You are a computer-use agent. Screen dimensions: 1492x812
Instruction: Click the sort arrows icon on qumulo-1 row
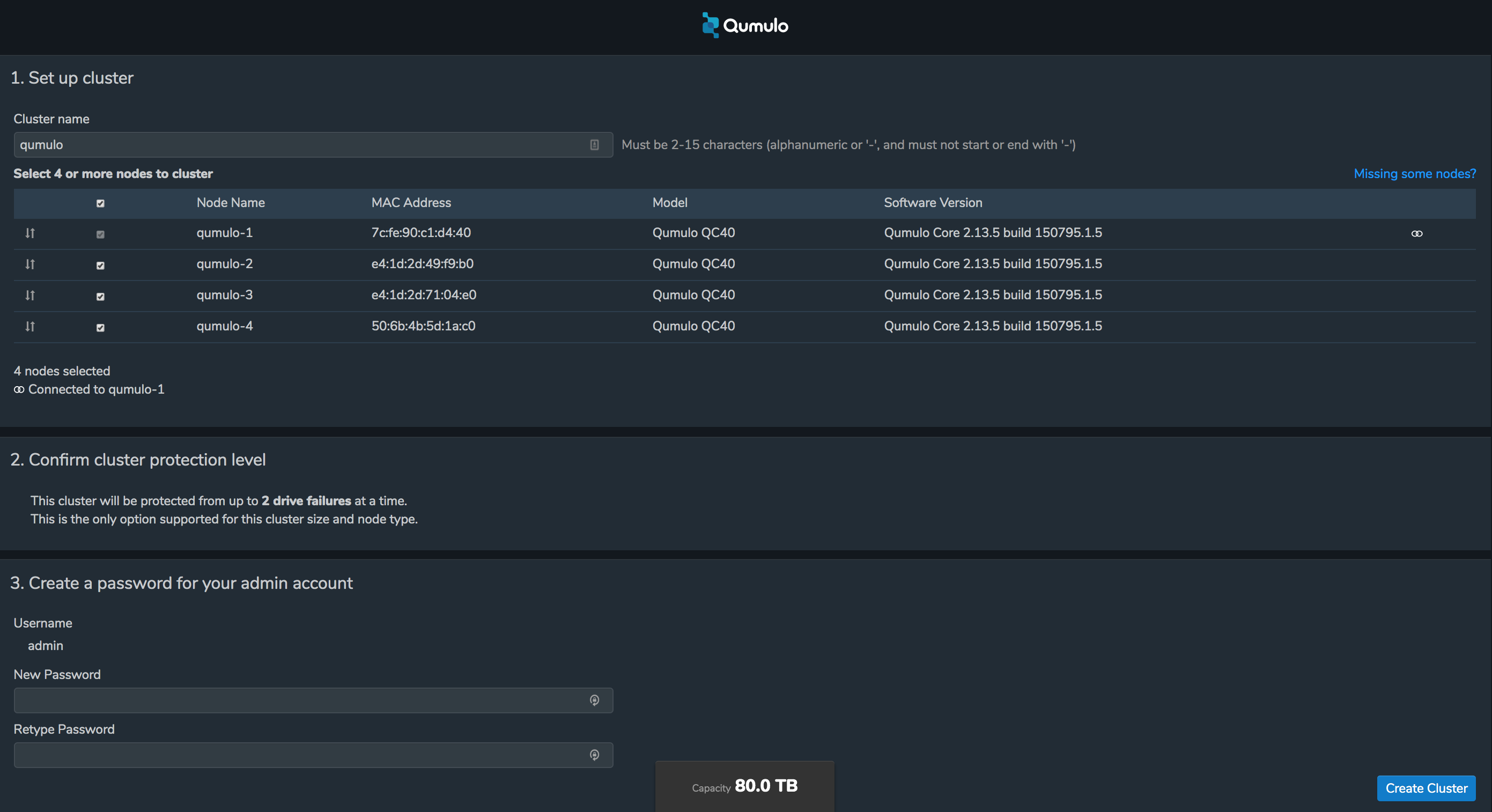pos(30,233)
